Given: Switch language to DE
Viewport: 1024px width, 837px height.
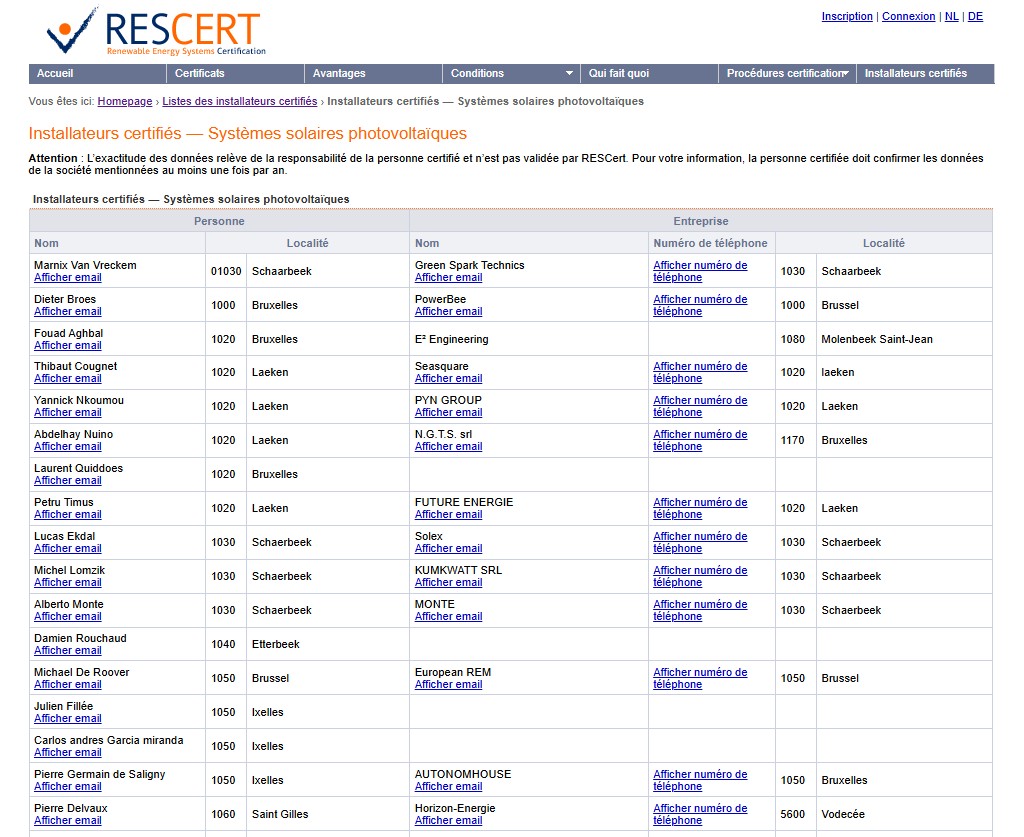Looking at the screenshot, I should tap(973, 15).
